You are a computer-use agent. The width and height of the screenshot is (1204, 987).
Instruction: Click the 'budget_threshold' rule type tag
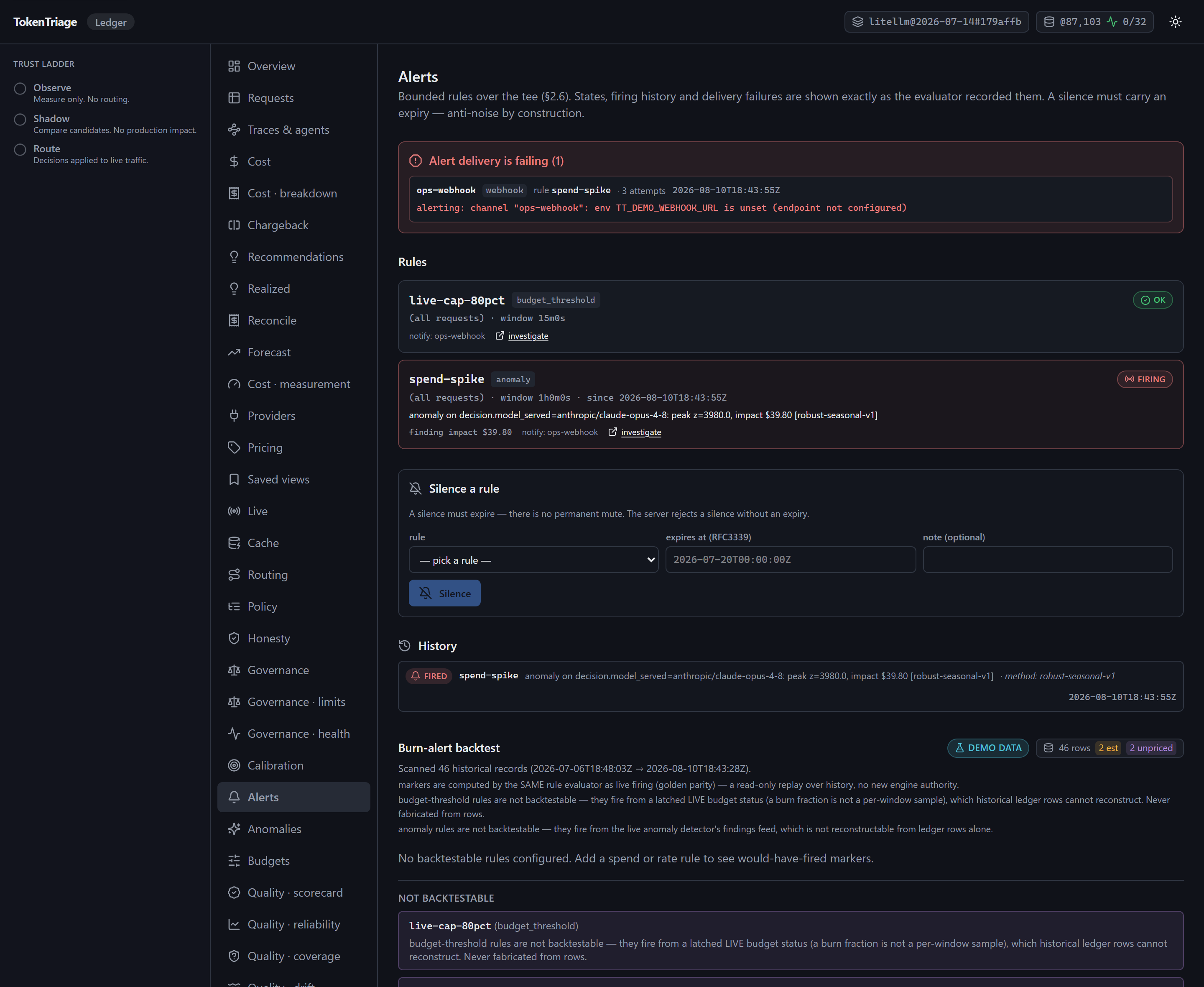coord(556,300)
